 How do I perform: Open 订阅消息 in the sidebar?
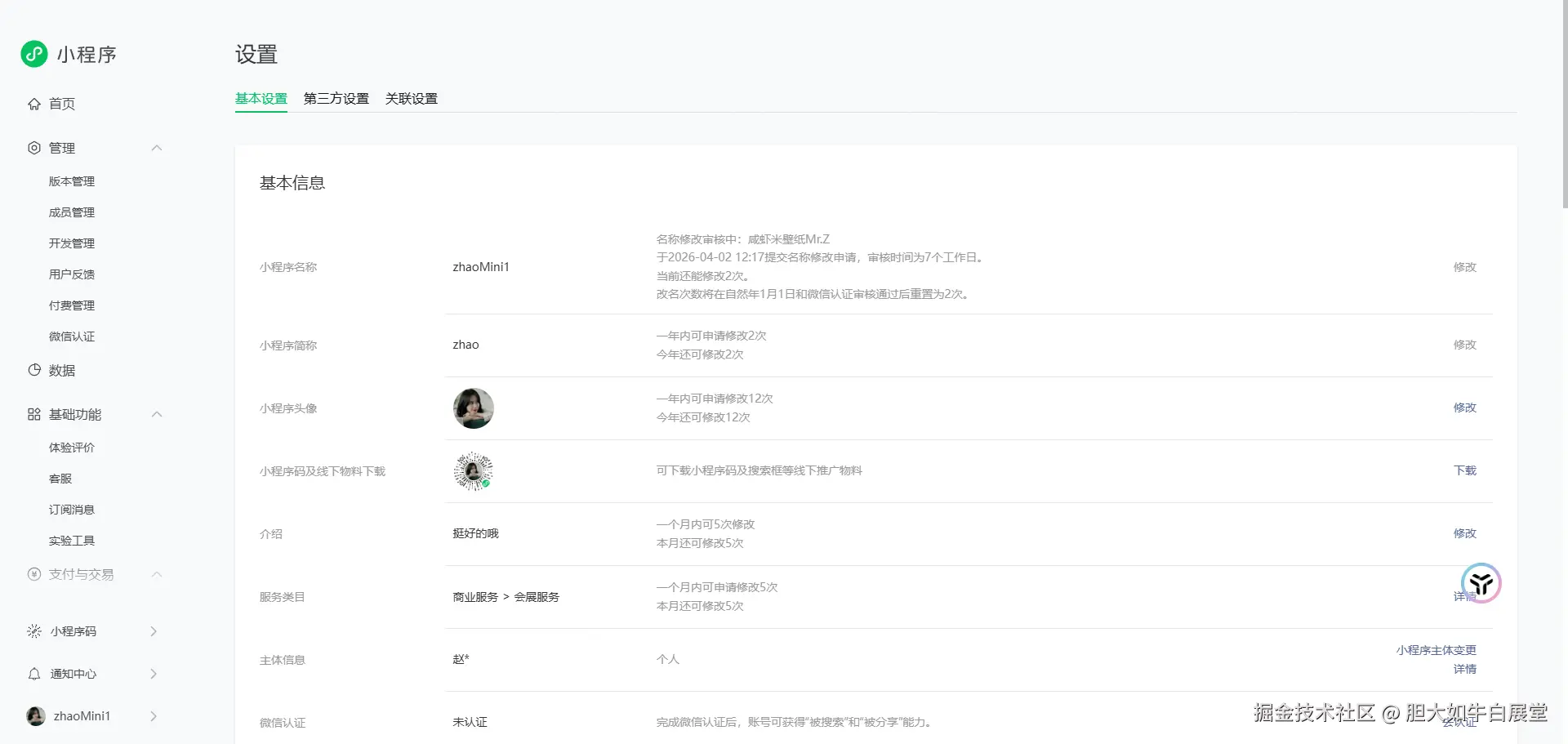(x=72, y=510)
